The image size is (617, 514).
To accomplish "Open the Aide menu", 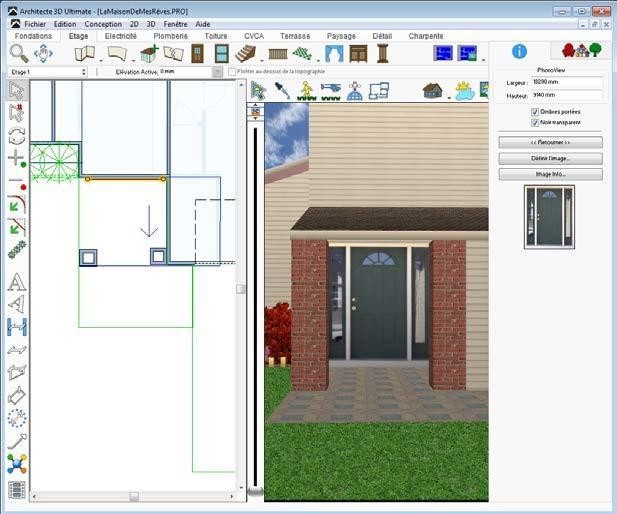I will 203,24.
